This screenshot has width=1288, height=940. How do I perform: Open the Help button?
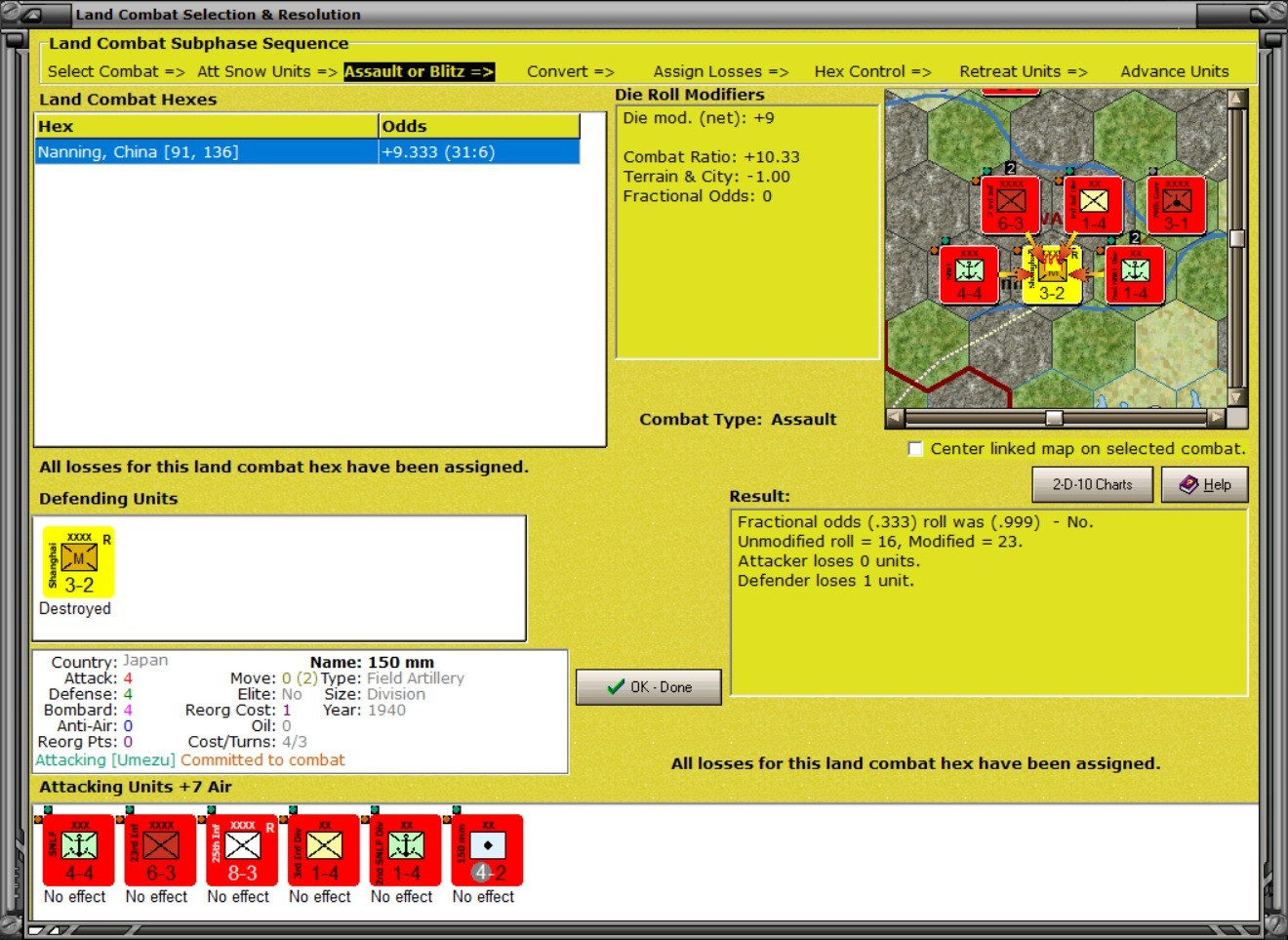(x=1205, y=484)
